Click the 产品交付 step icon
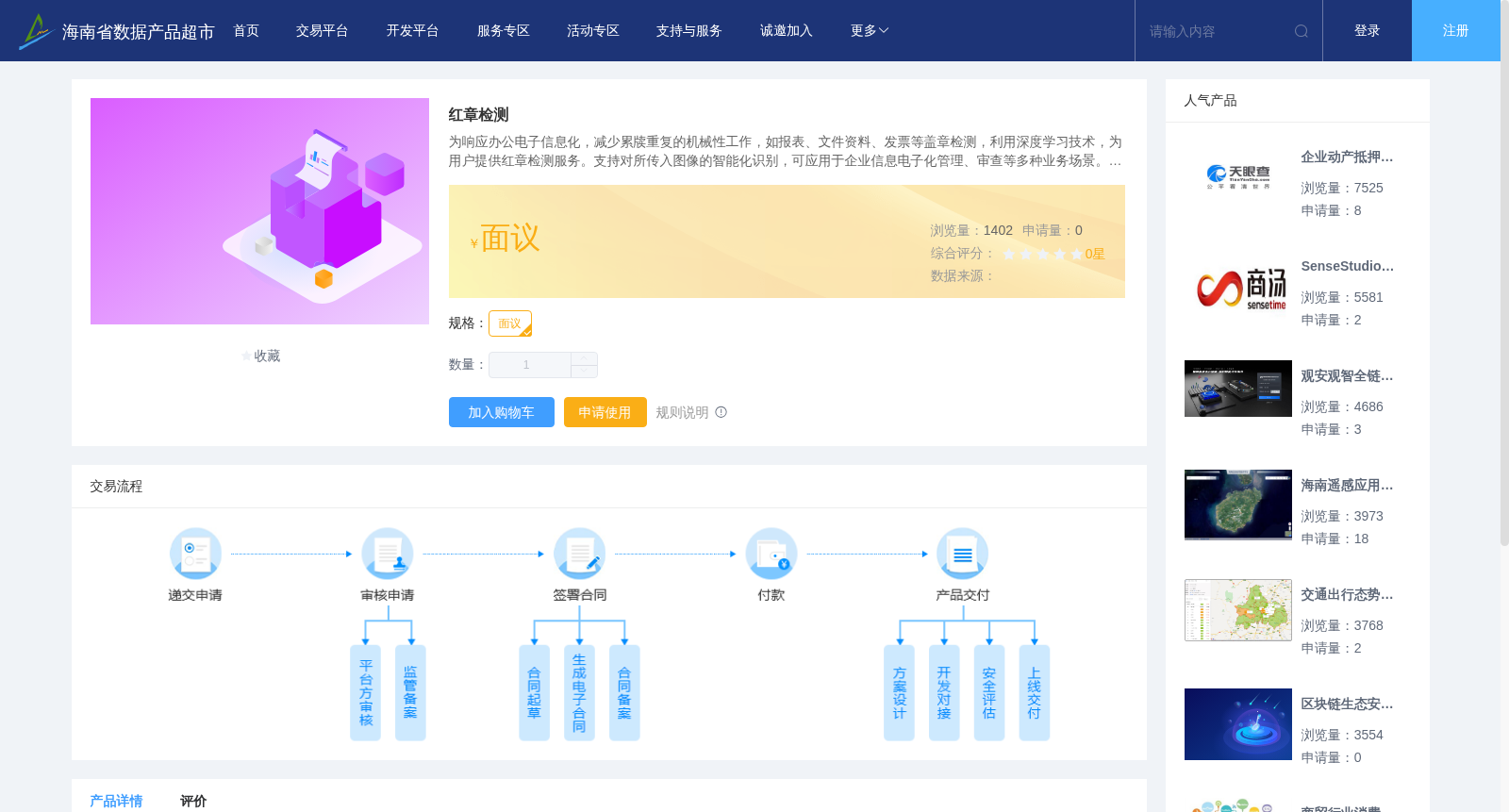The image size is (1509, 812). 963,554
